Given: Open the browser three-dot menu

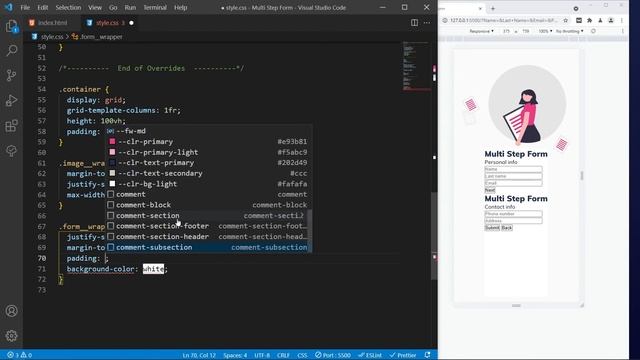Looking at the screenshot, I should coord(622,20).
